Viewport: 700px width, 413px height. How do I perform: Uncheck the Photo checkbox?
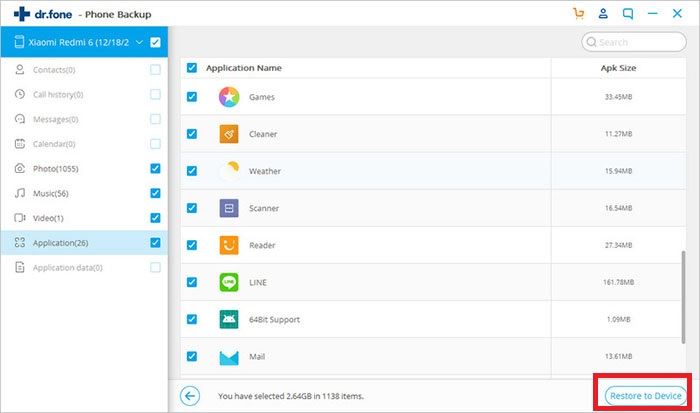tap(155, 168)
